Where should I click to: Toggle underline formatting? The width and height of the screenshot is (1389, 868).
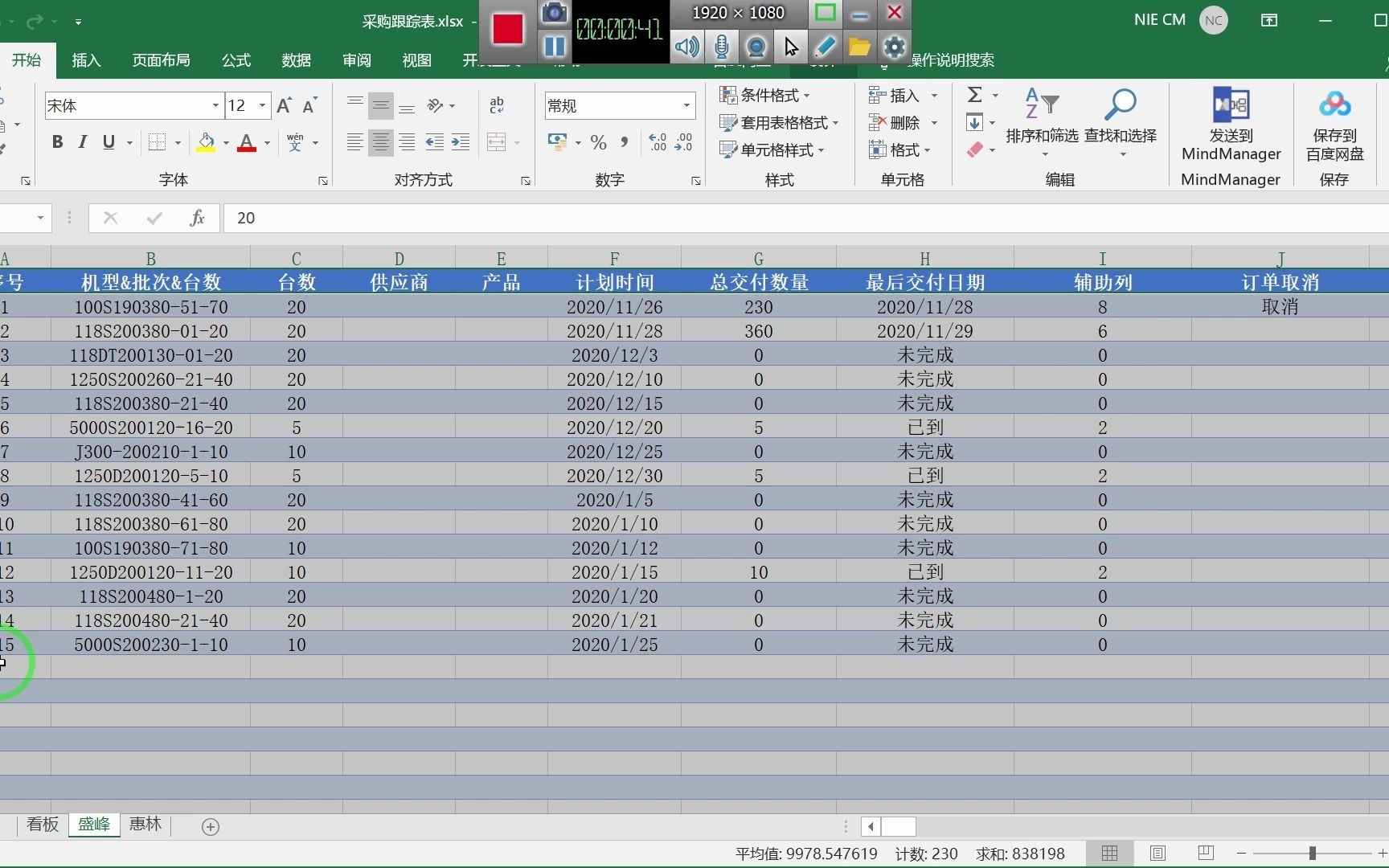coord(109,142)
